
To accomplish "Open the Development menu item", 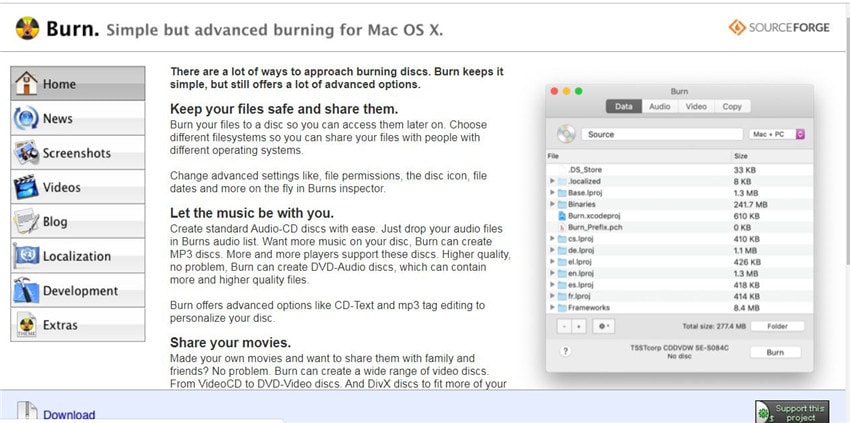I will pos(78,290).
